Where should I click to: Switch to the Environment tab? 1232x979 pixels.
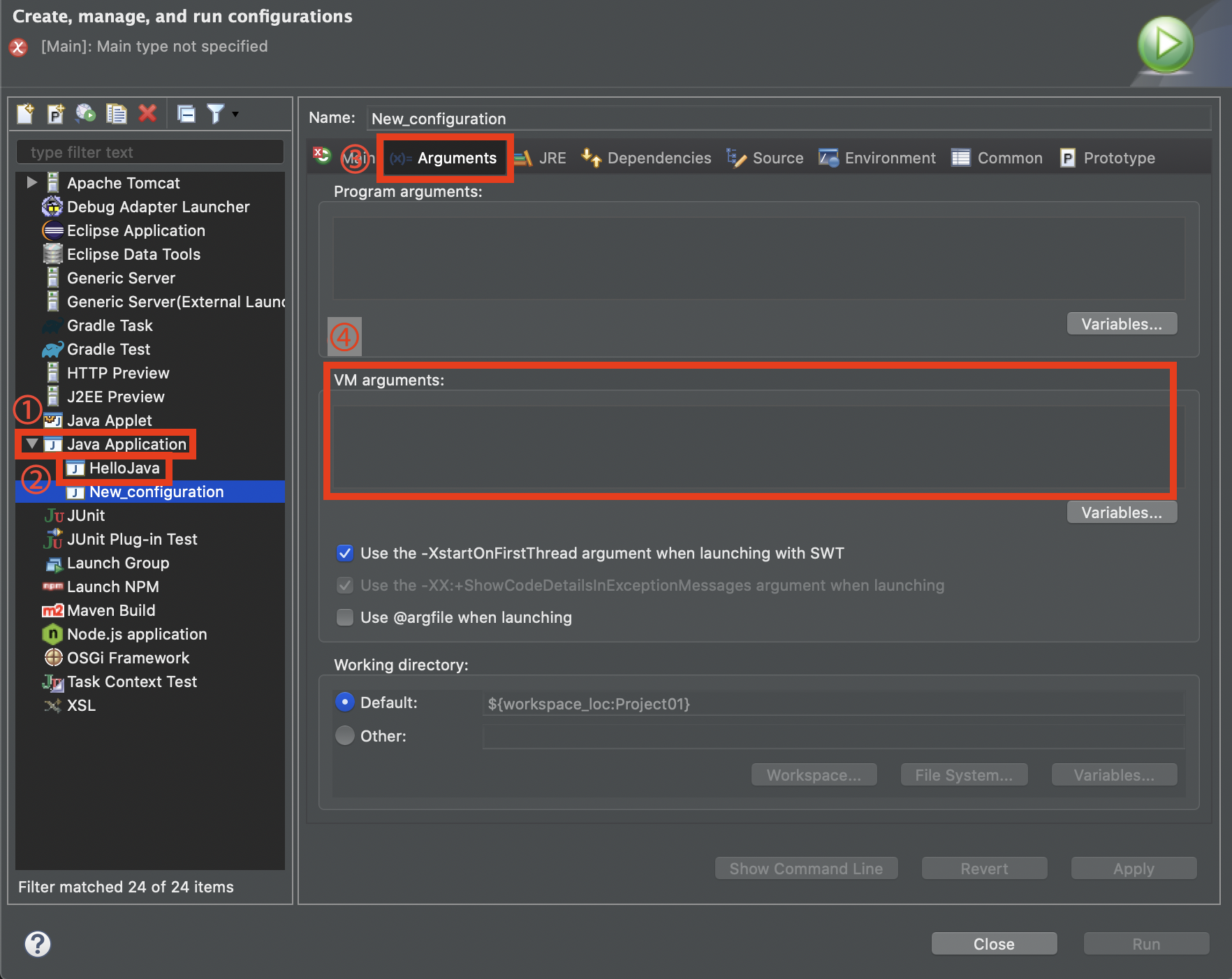click(877, 159)
